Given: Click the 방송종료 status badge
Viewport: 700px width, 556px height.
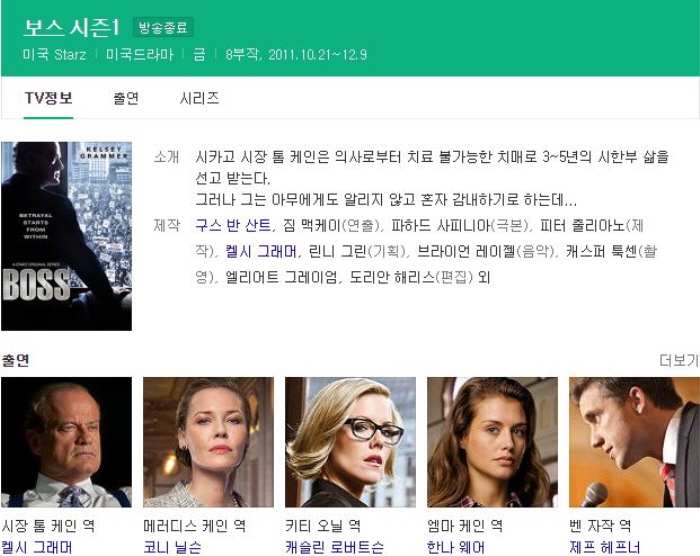Looking at the screenshot, I should point(163,28).
